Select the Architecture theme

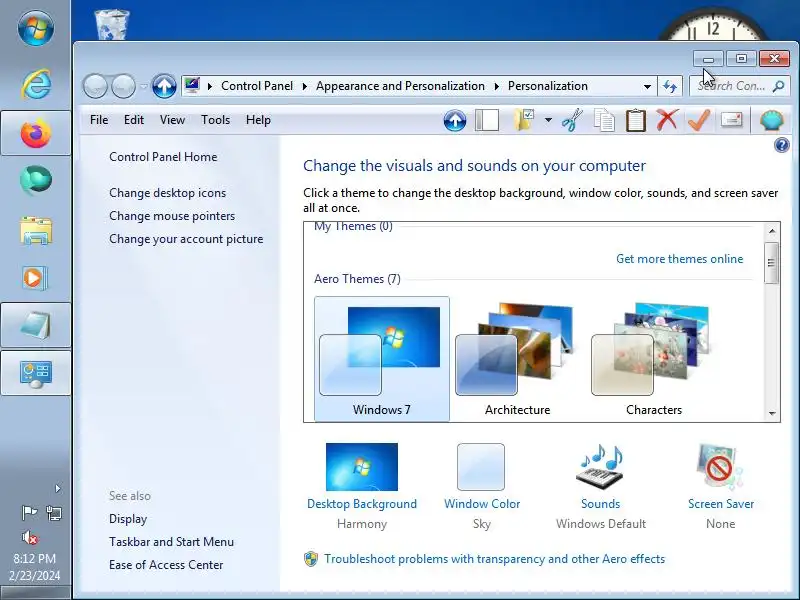[517, 359]
